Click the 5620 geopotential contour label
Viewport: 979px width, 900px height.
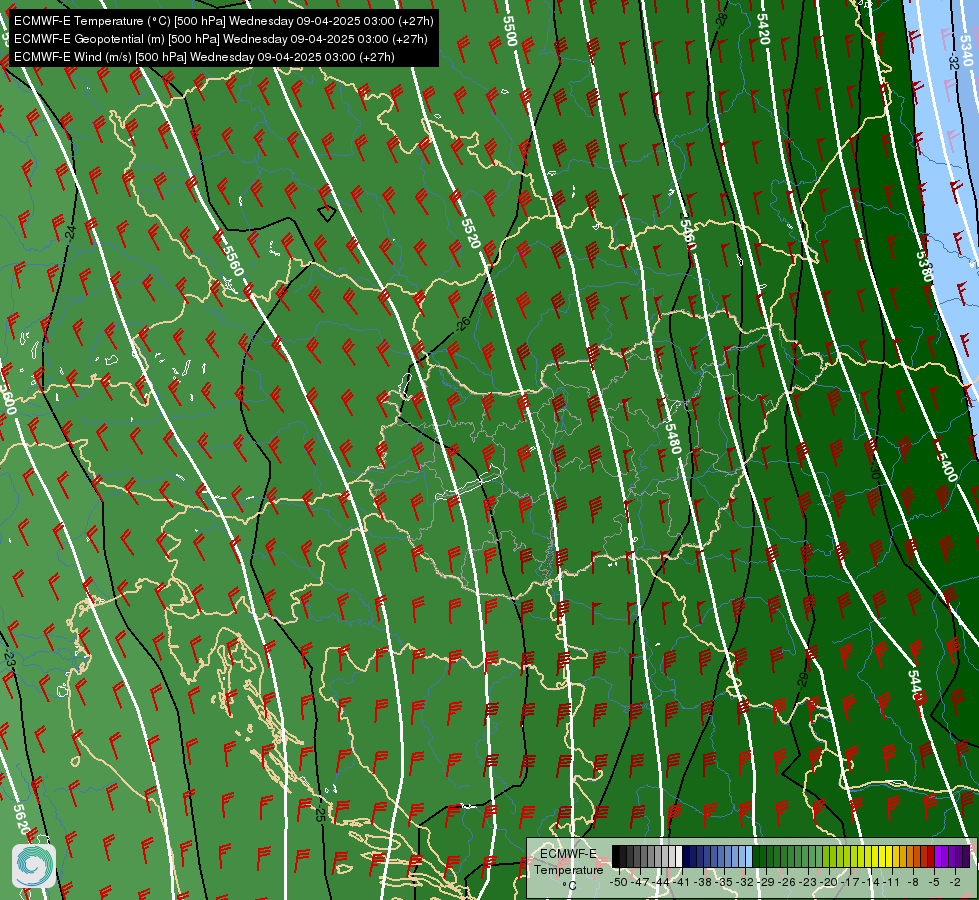21,819
